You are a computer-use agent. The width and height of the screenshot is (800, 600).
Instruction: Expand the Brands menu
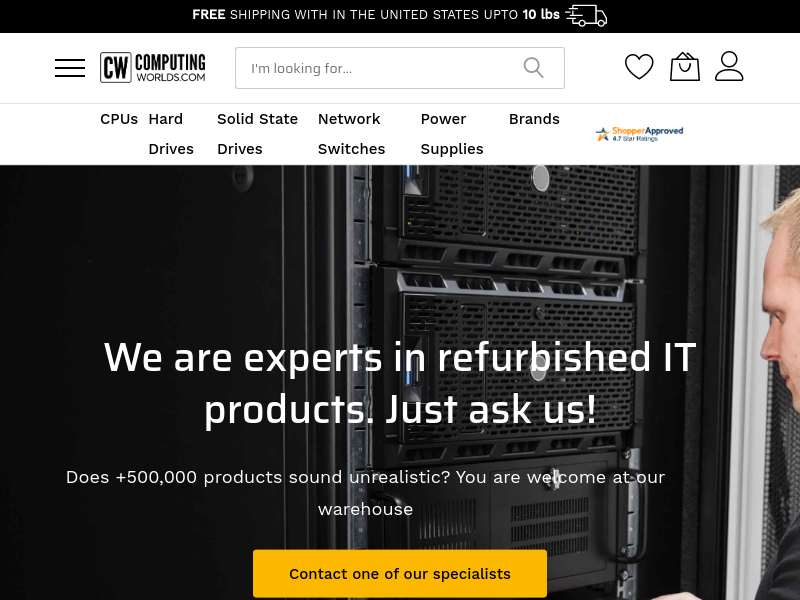(x=534, y=119)
